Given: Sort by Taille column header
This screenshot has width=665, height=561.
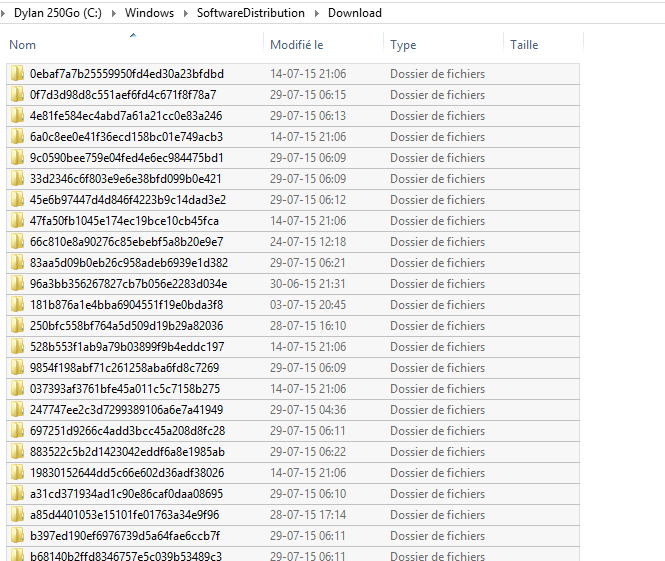Looking at the screenshot, I should 524,45.
